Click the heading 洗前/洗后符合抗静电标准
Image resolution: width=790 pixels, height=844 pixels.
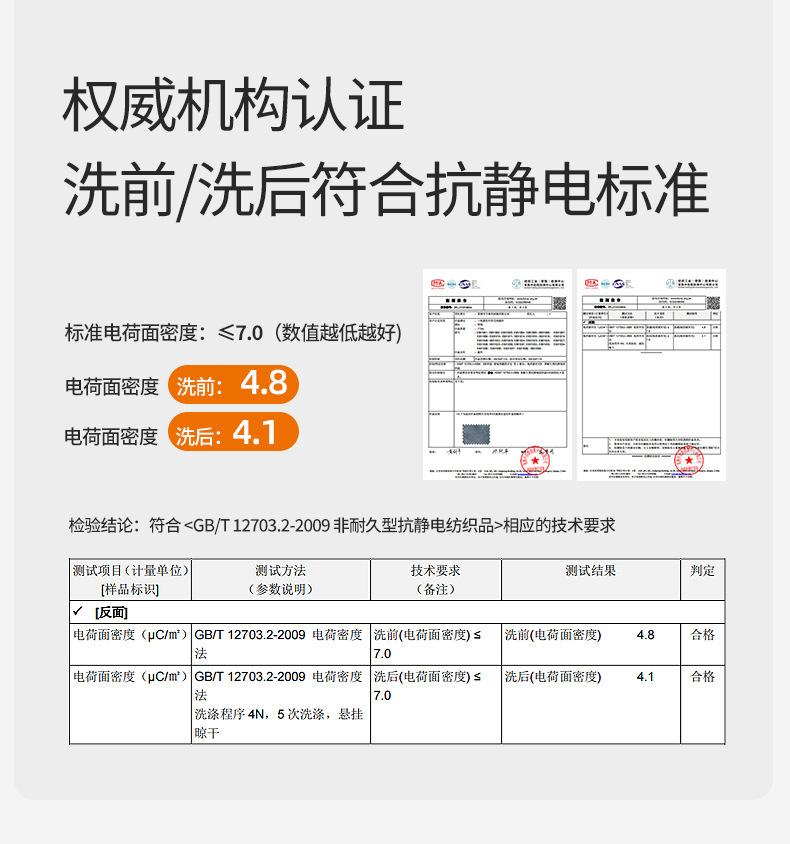coord(385,189)
